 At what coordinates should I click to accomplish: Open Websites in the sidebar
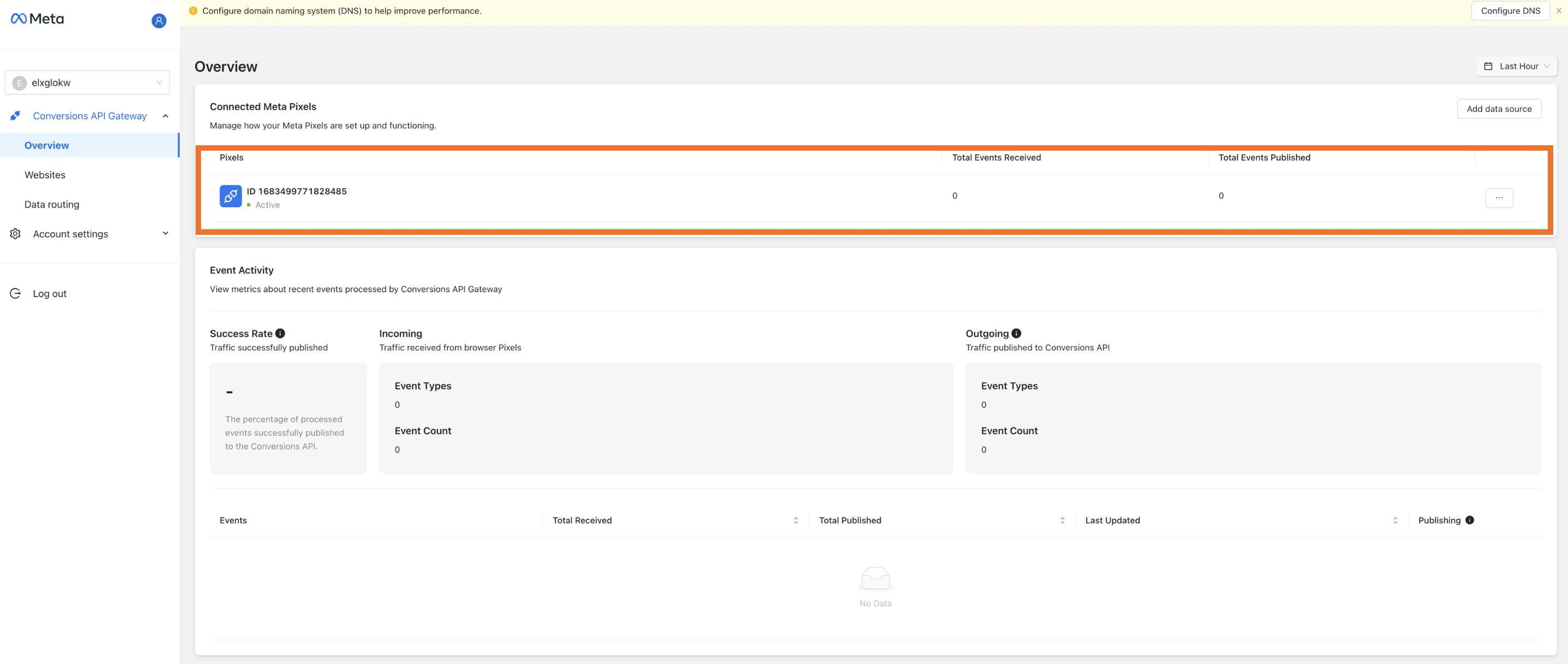coord(45,175)
